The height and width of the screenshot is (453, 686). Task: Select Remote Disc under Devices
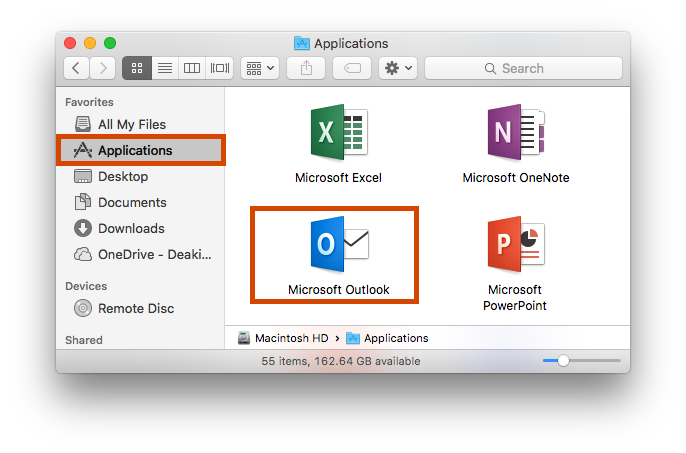tap(135, 308)
